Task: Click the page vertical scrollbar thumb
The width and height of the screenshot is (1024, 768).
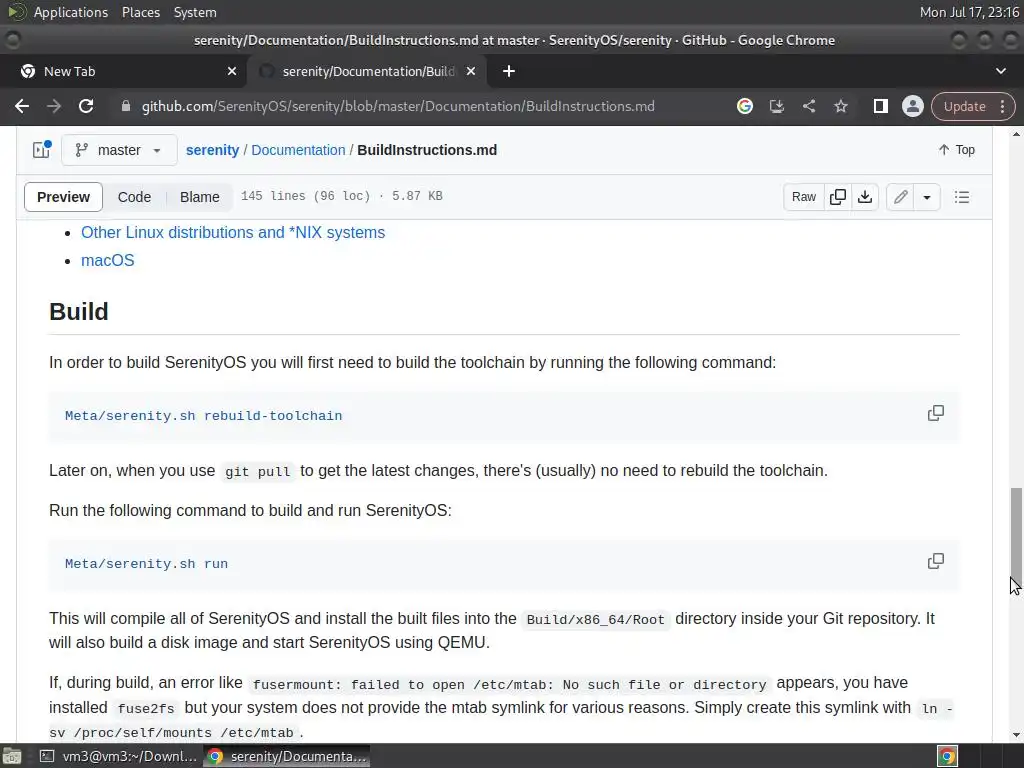Action: click(1016, 539)
